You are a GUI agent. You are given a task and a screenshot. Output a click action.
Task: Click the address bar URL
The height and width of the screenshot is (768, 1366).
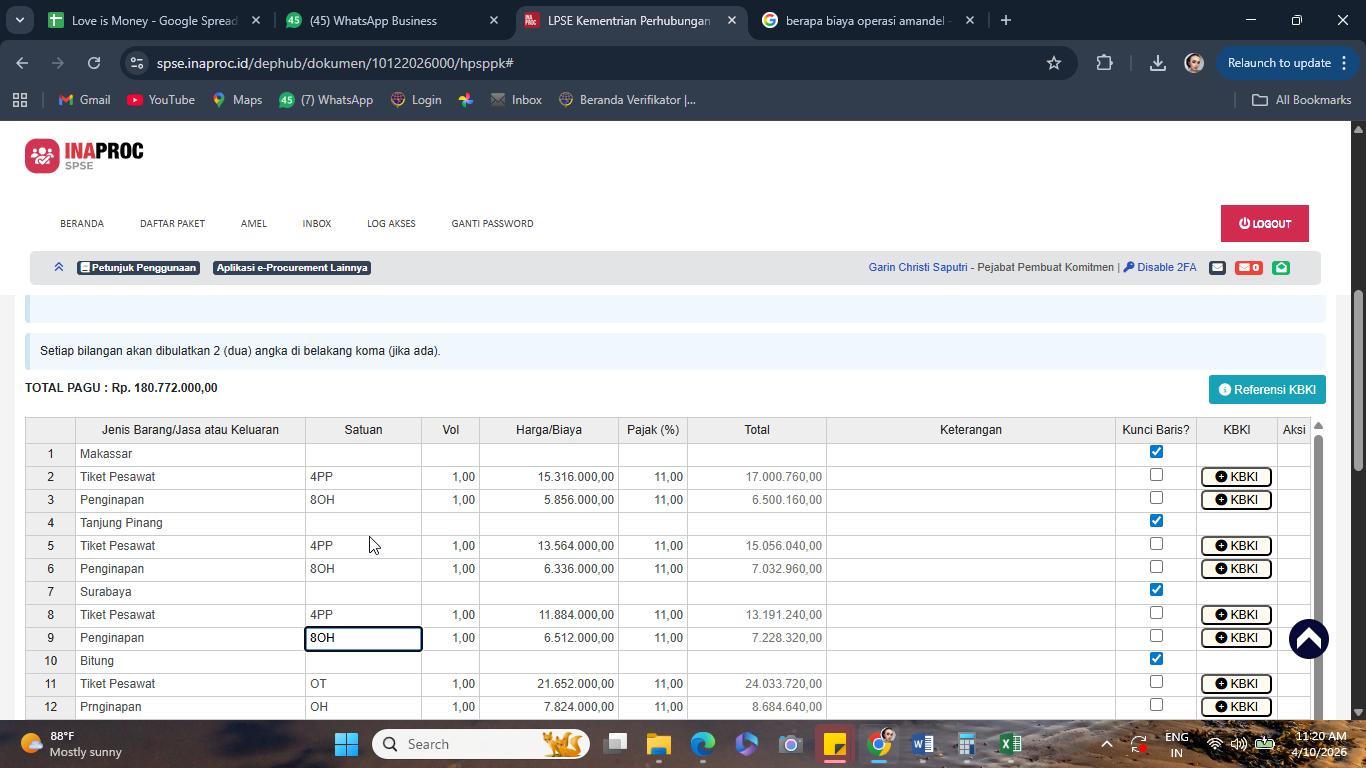(335, 63)
